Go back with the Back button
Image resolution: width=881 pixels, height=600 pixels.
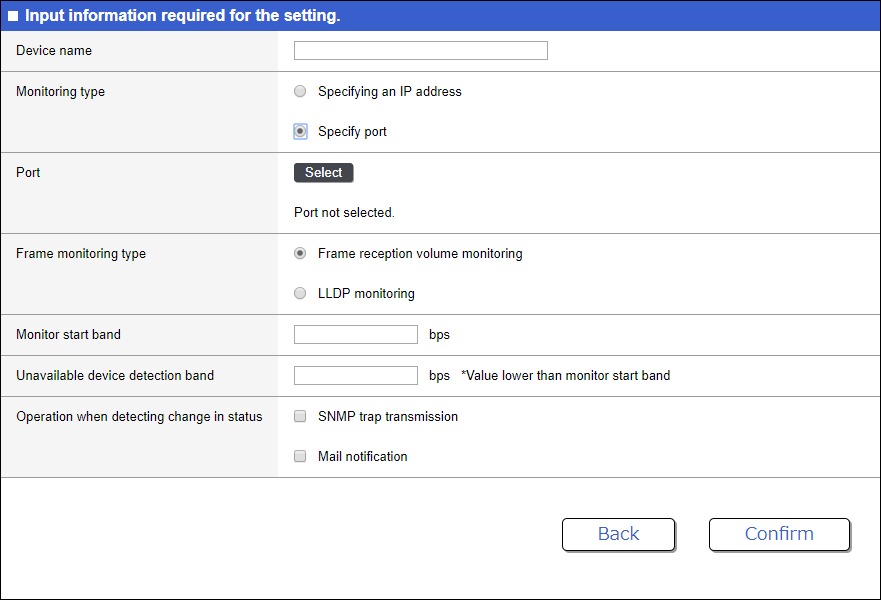618,534
